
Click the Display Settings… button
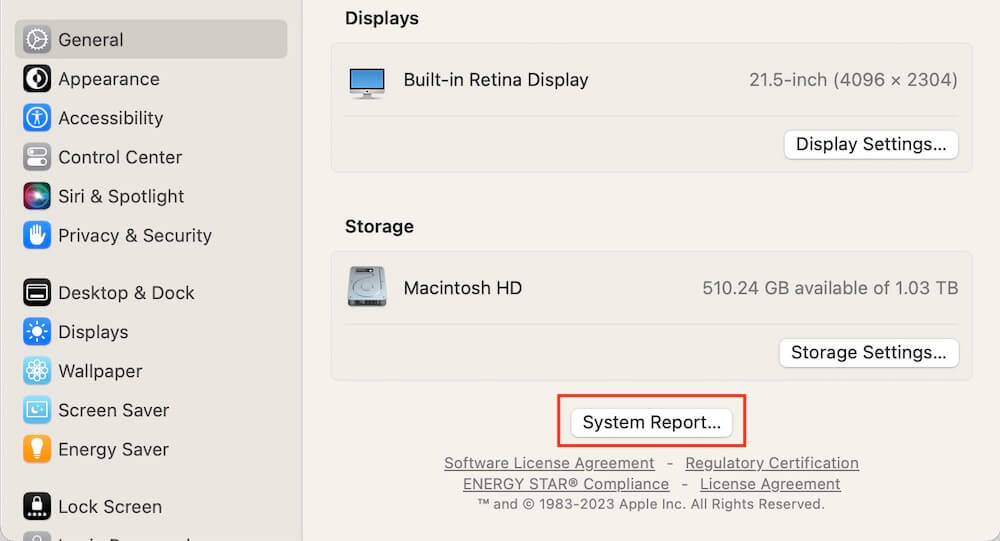871,145
